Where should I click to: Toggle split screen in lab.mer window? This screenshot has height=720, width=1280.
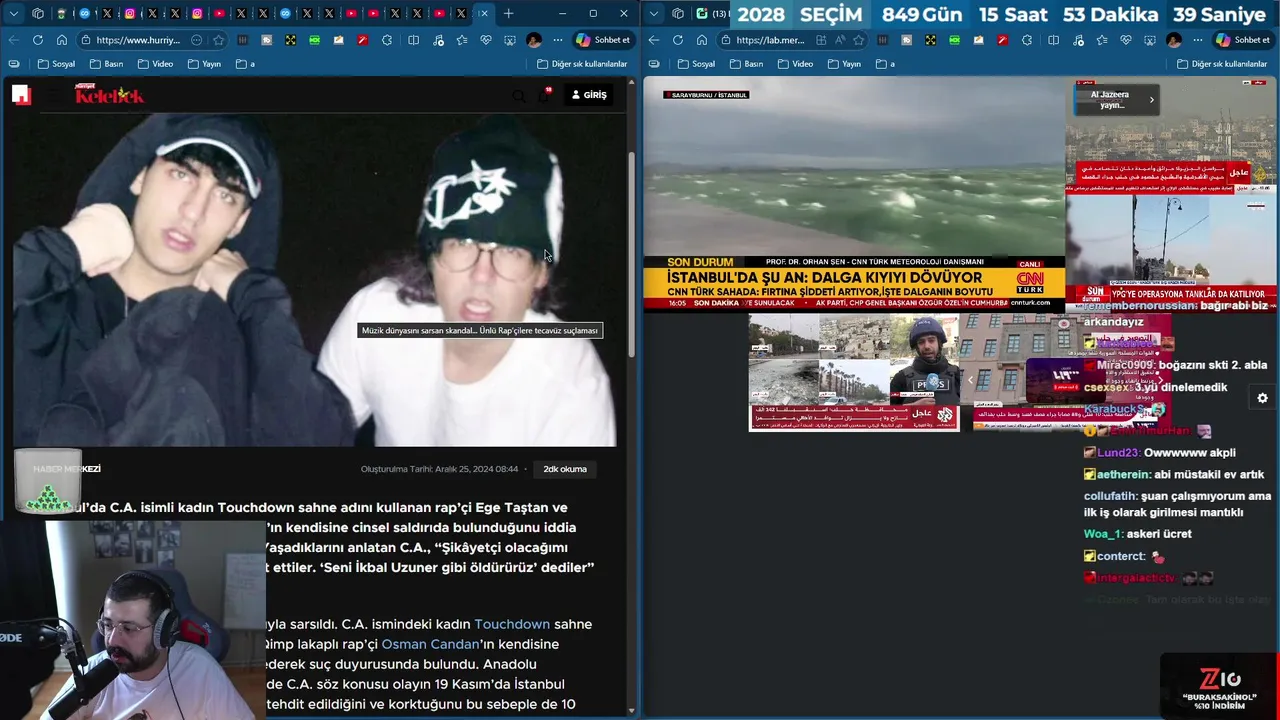[x=1054, y=40]
